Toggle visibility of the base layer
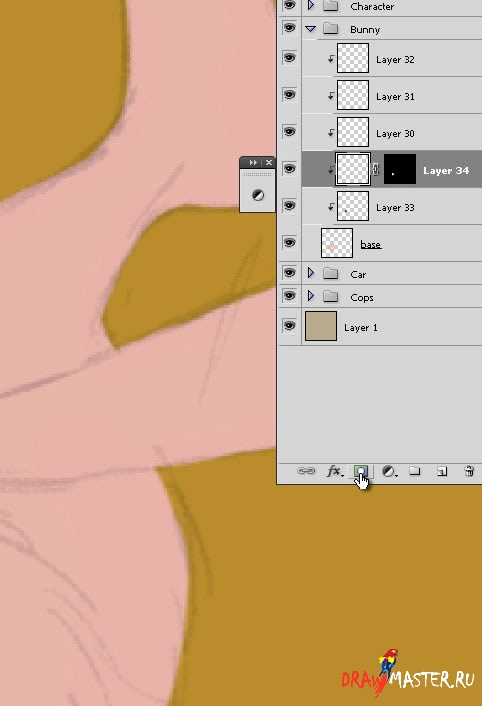 pyautogui.click(x=289, y=243)
